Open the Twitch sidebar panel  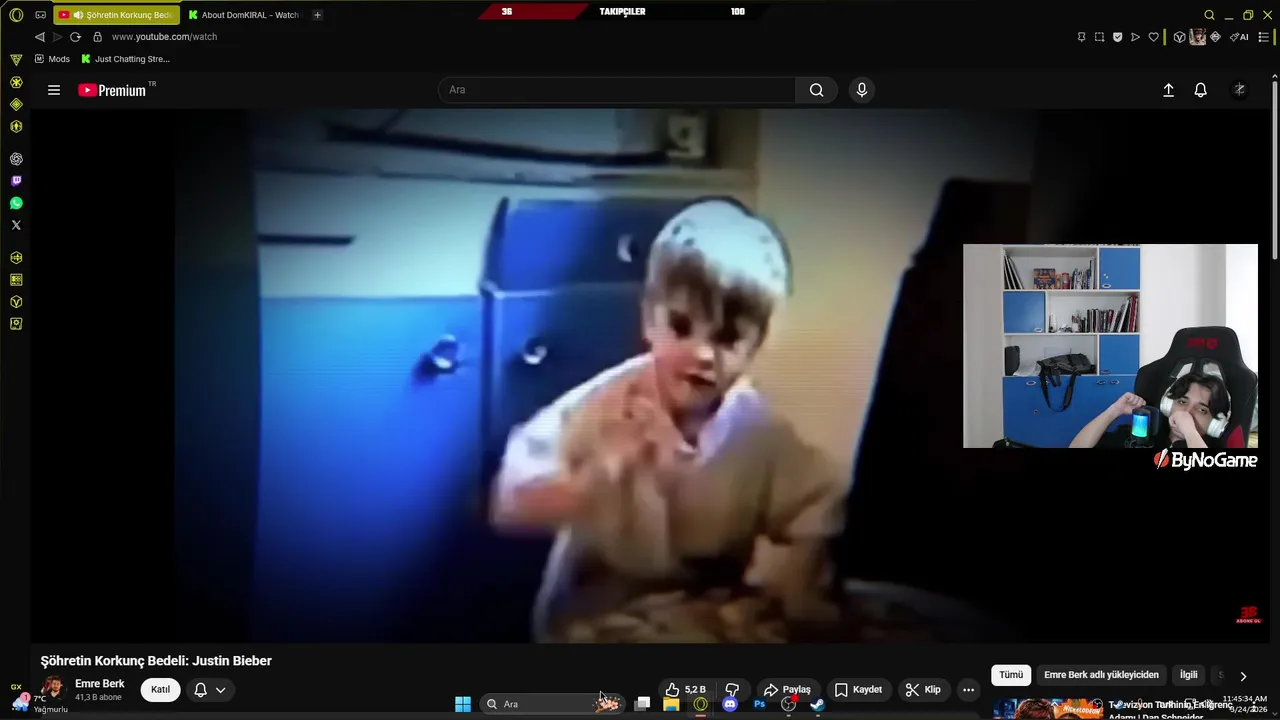tap(16, 181)
